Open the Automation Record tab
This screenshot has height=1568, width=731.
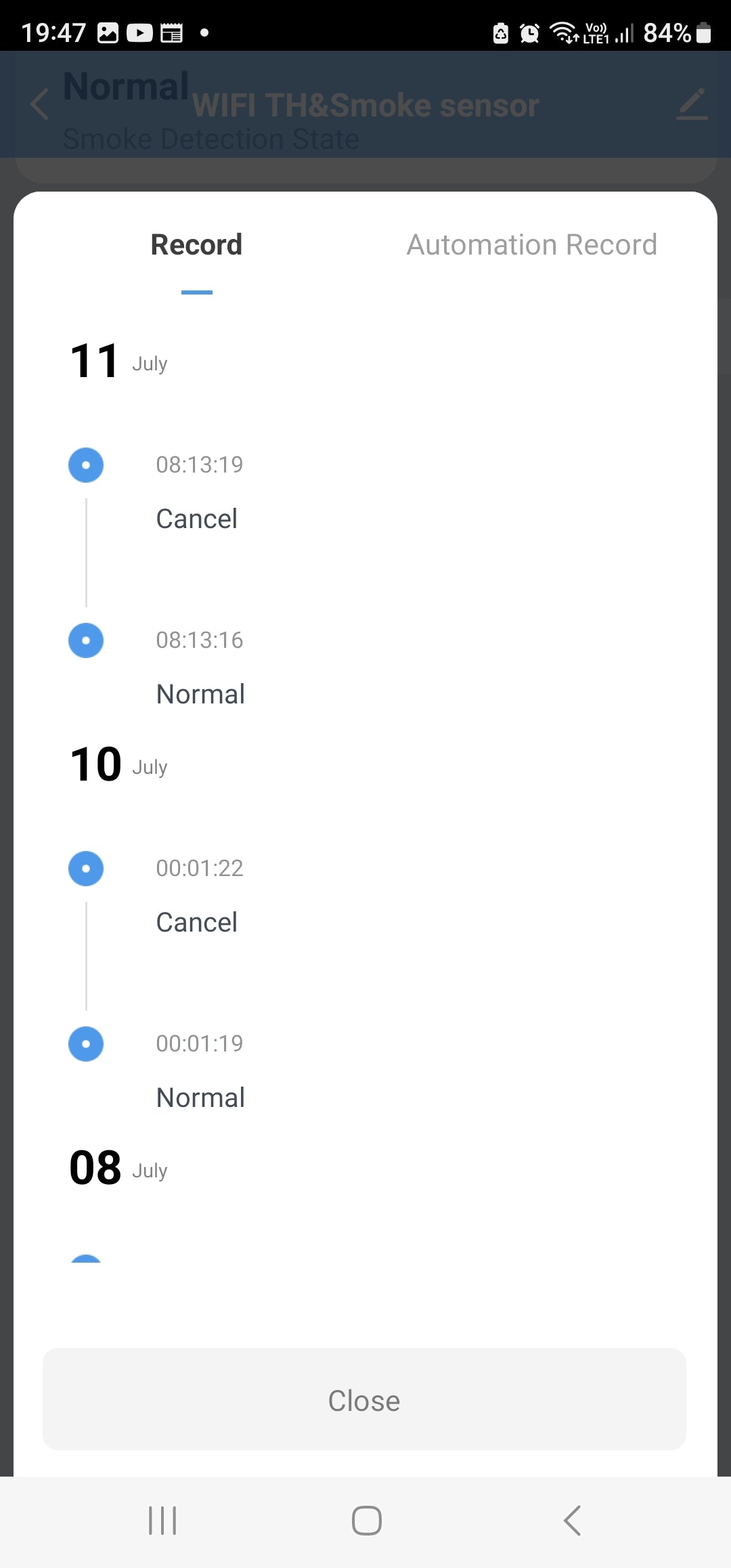[x=531, y=245]
